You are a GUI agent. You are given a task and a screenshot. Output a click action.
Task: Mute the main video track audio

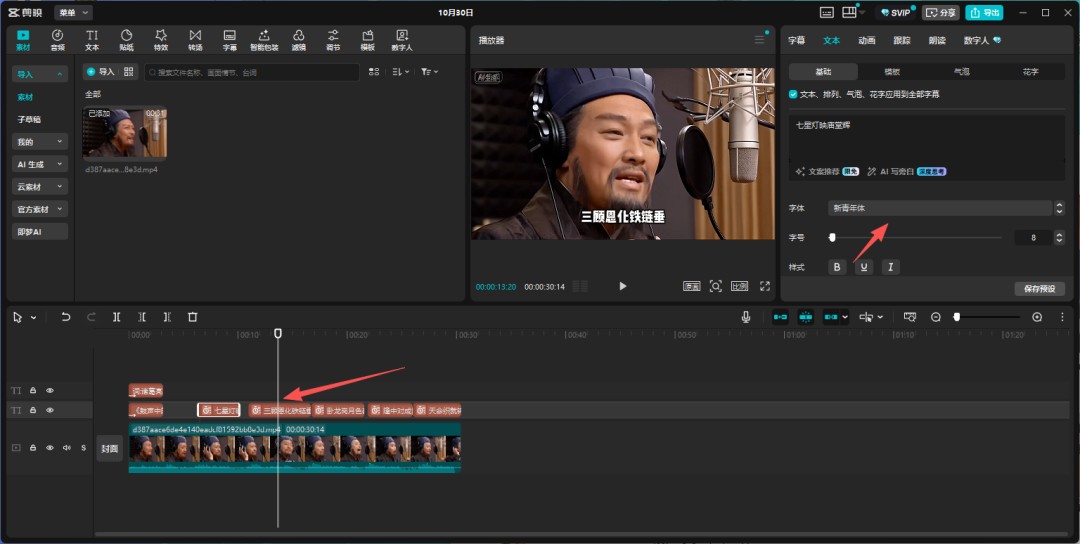[x=67, y=448]
